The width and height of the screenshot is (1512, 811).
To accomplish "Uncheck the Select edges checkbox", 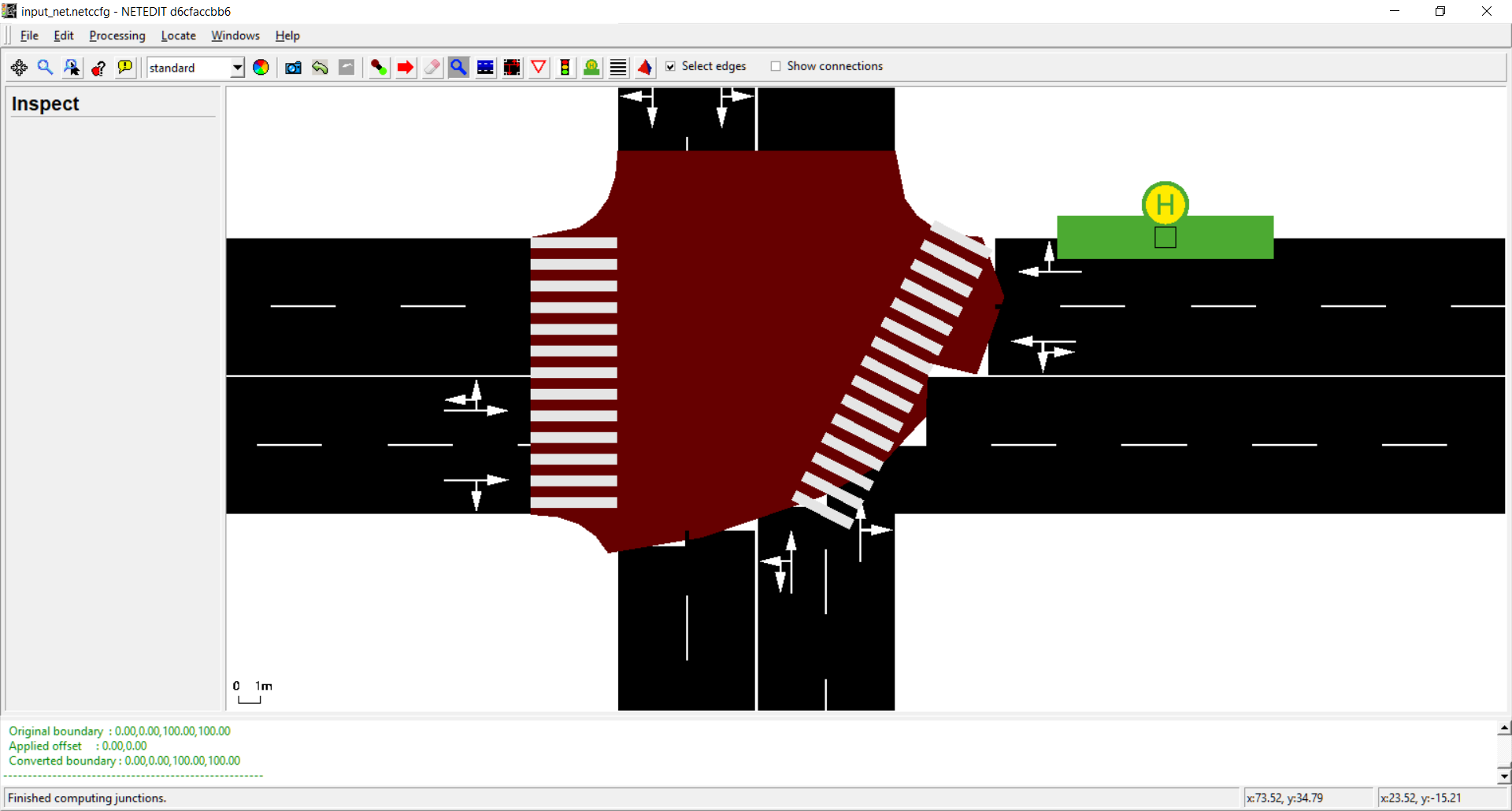I will click(671, 67).
